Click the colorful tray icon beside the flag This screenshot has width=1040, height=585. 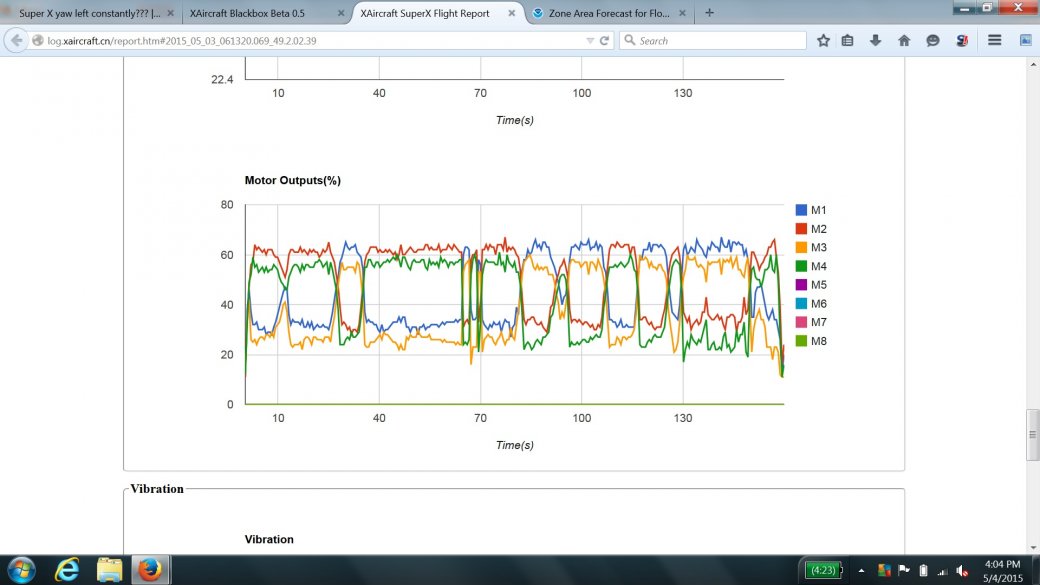pyautogui.click(x=883, y=570)
